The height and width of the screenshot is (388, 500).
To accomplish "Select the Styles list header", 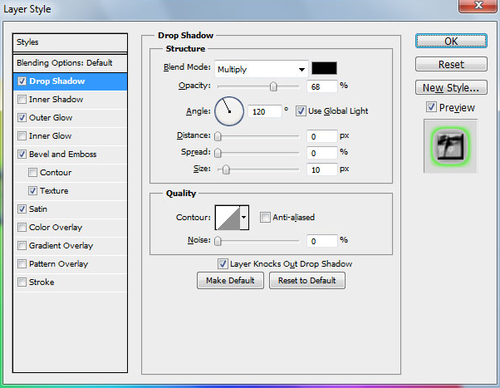I will [x=70, y=42].
